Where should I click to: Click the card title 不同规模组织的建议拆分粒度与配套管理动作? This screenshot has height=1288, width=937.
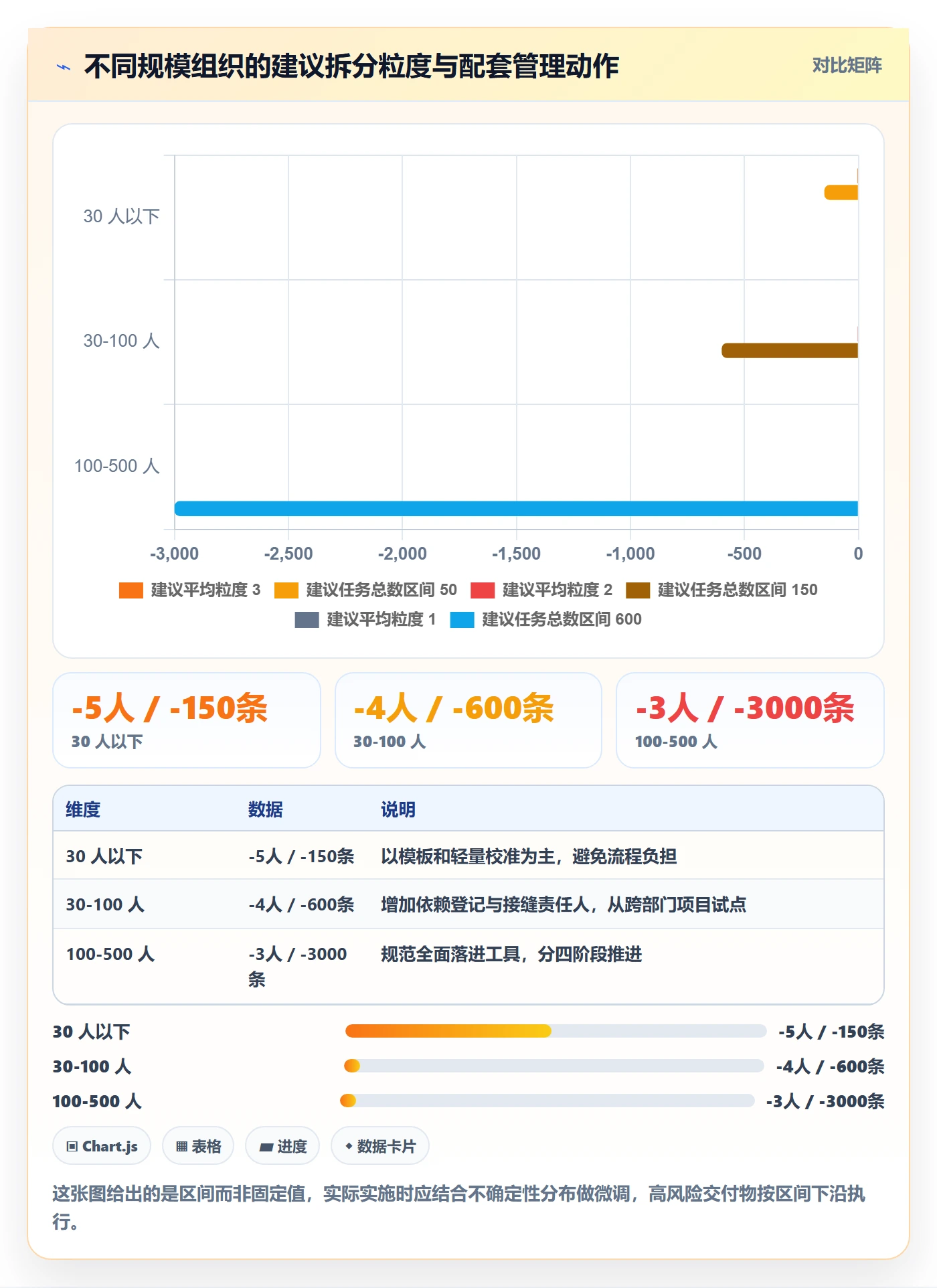[351, 66]
